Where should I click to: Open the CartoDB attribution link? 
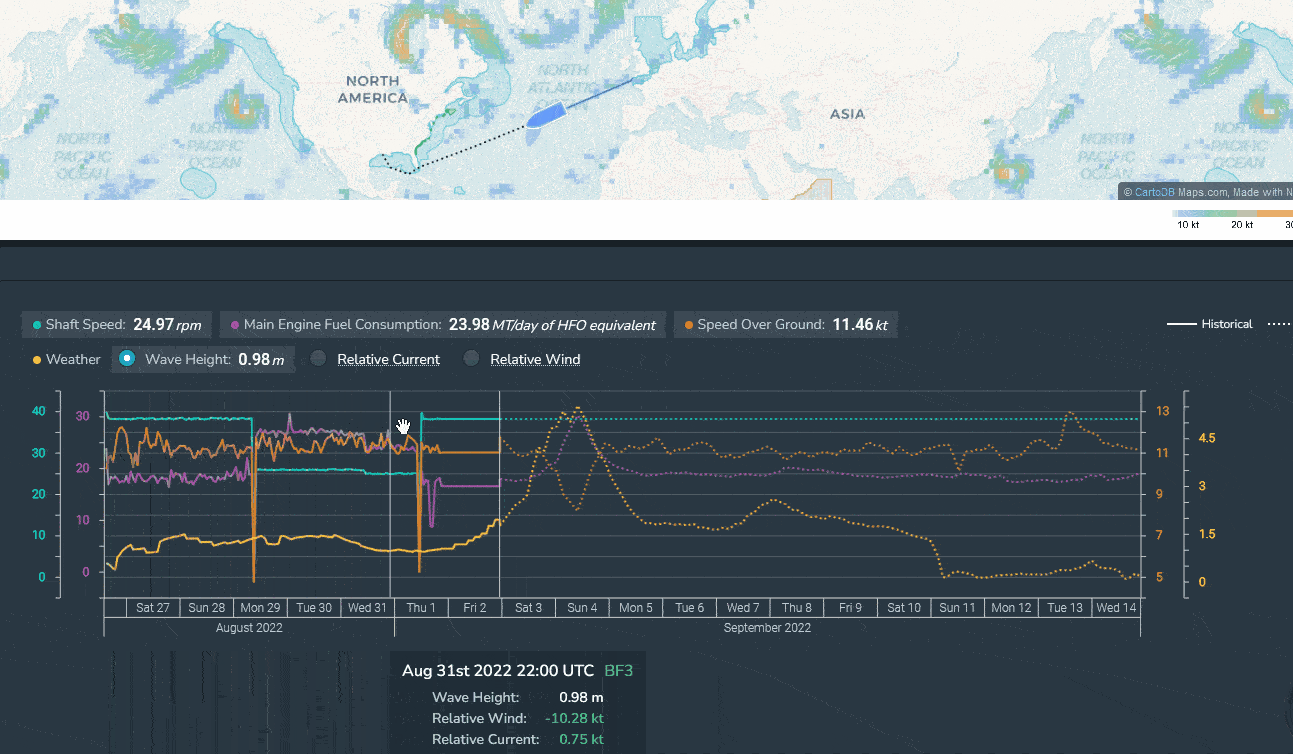pos(1154,192)
